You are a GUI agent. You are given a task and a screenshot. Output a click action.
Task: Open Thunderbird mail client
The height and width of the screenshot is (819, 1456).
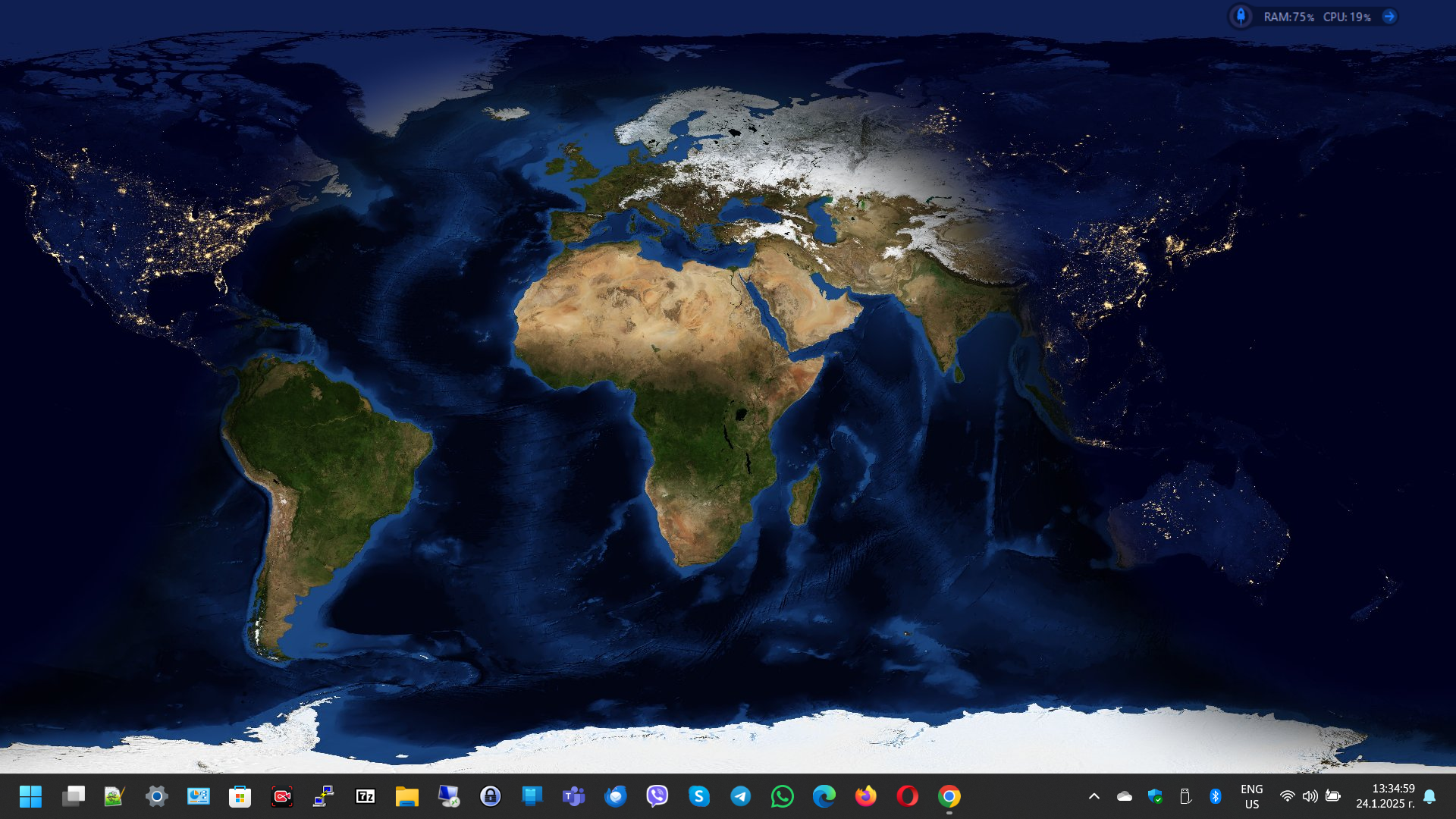pyautogui.click(x=616, y=796)
